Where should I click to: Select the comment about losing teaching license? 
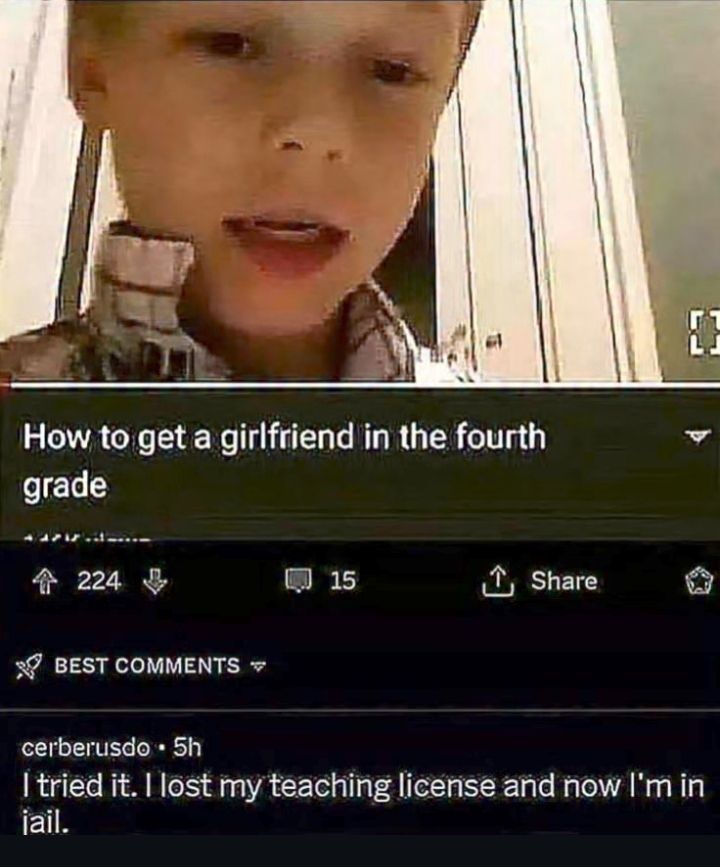coord(363,801)
